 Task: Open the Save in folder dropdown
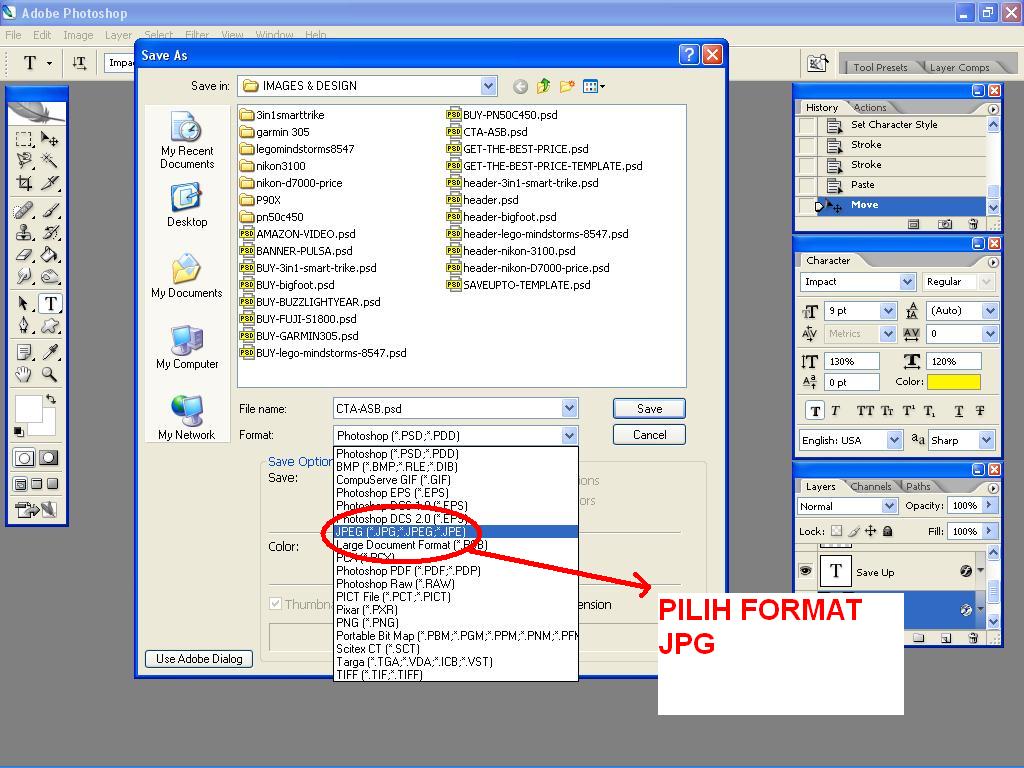pos(488,86)
